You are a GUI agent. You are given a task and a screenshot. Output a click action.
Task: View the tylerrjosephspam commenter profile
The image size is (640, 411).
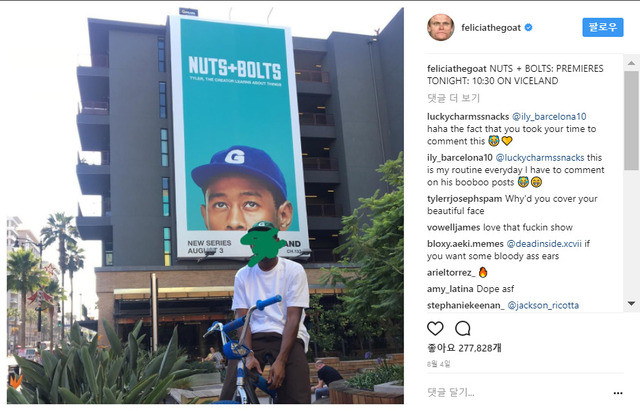[x=464, y=199]
